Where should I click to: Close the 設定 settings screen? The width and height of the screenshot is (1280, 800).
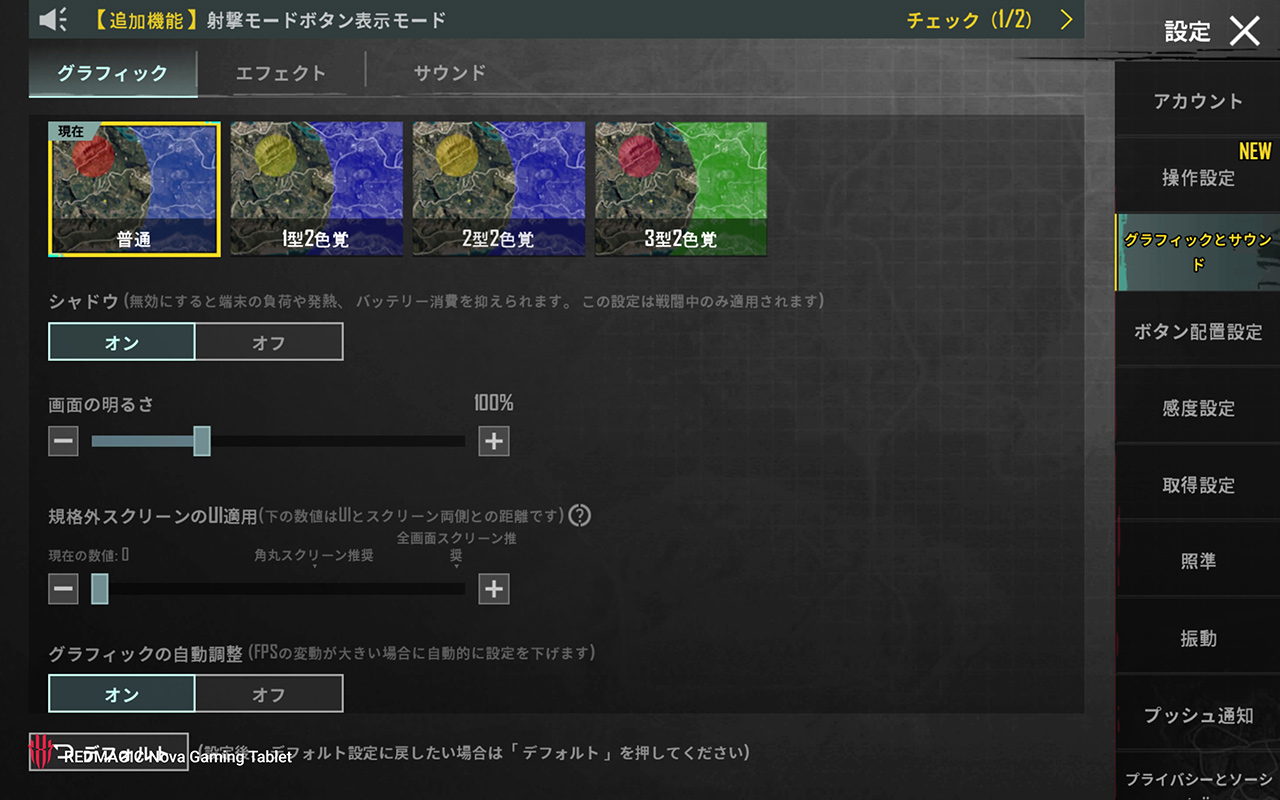pyautogui.click(x=1244, y=30)
